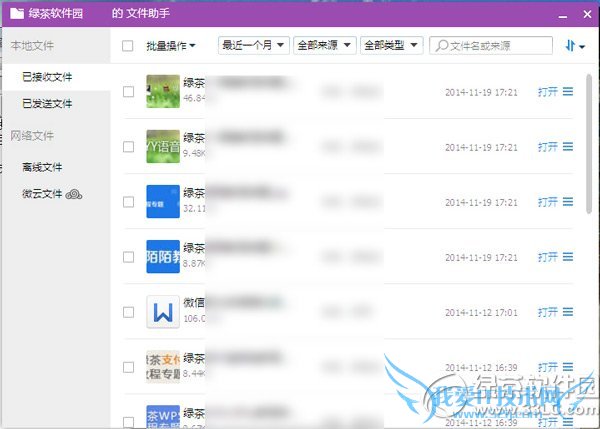The image size is (600, 429).
Task: Open more menu for YY语音 file row
Action: coord(568,147)
